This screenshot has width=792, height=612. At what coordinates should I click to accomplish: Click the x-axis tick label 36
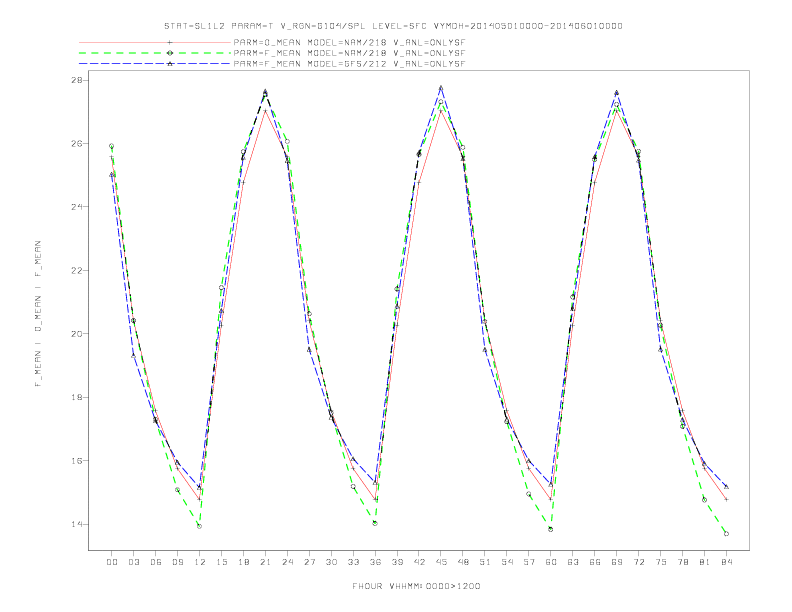click(x=375, y=562)
